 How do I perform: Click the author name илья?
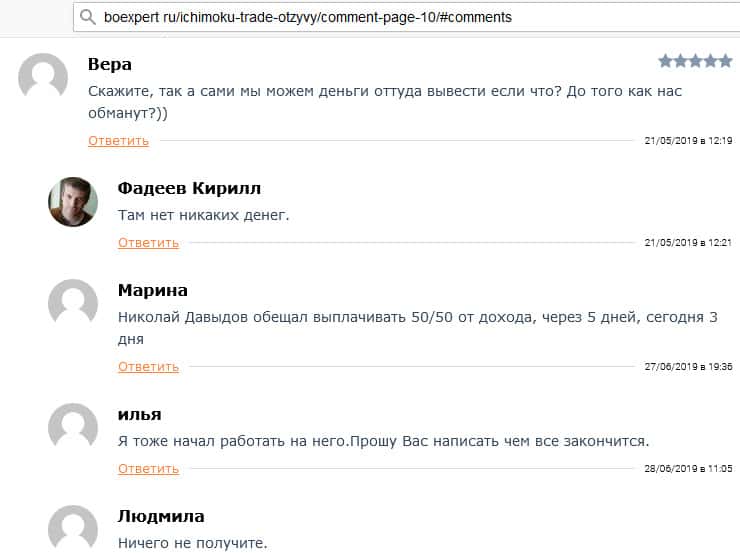140,414
